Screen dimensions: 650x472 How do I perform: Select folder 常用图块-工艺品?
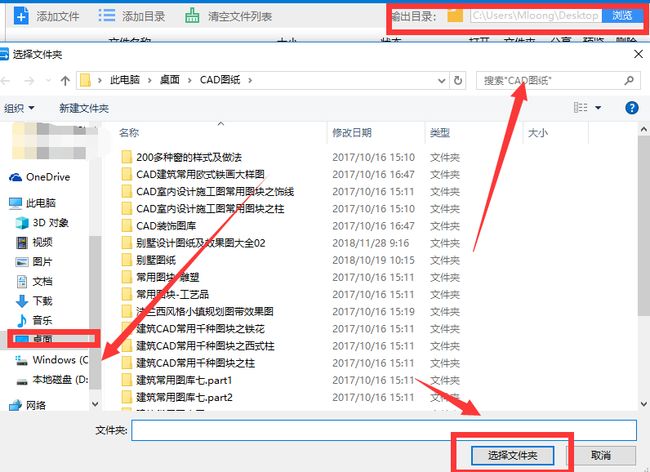[165, 295]
